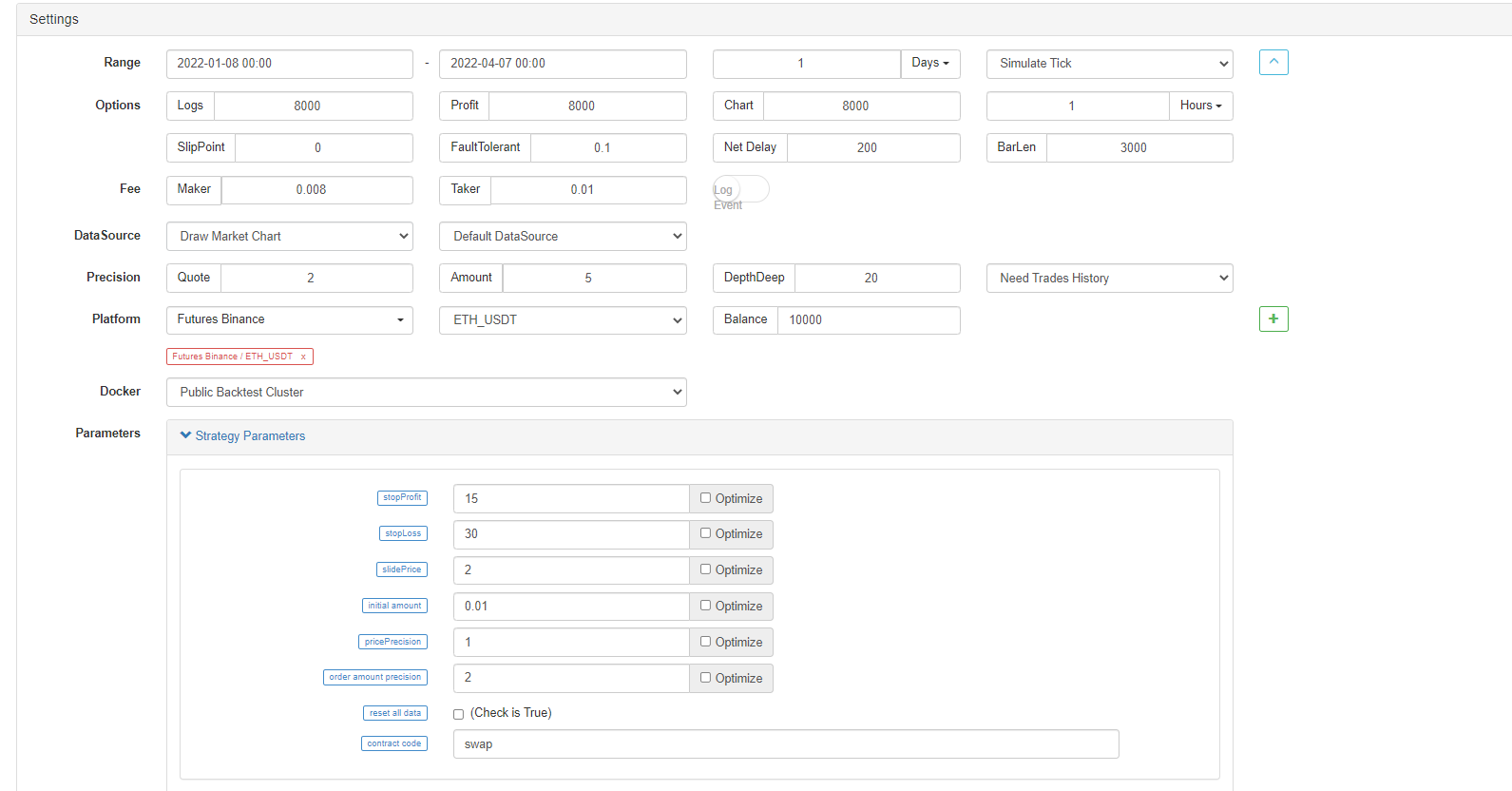Remove the Futures Binance / ETH_USDT tag

(x=303, y=357)
